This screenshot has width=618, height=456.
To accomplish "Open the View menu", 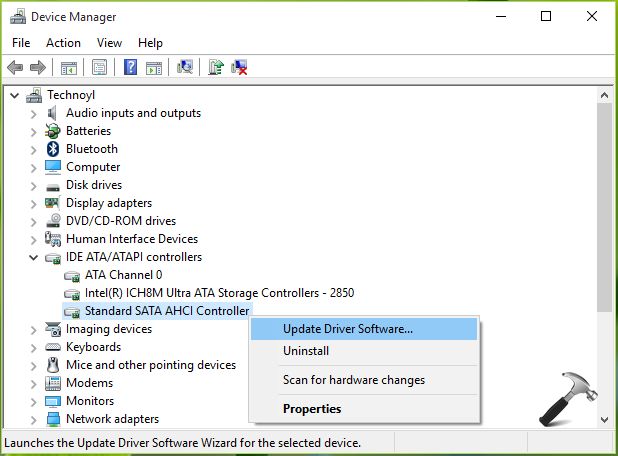I will 109,43.
